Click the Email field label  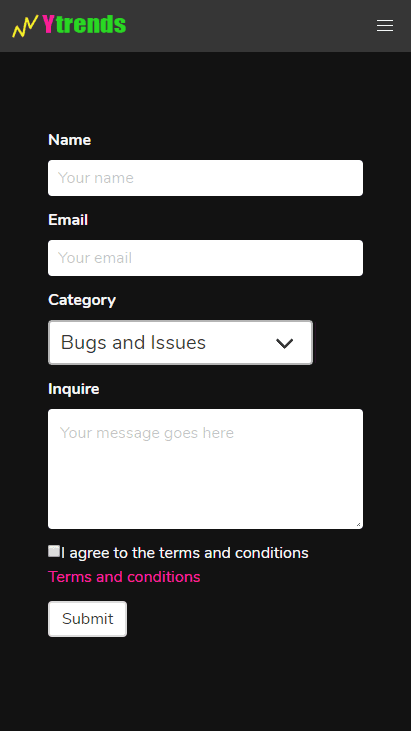[68, 220]
